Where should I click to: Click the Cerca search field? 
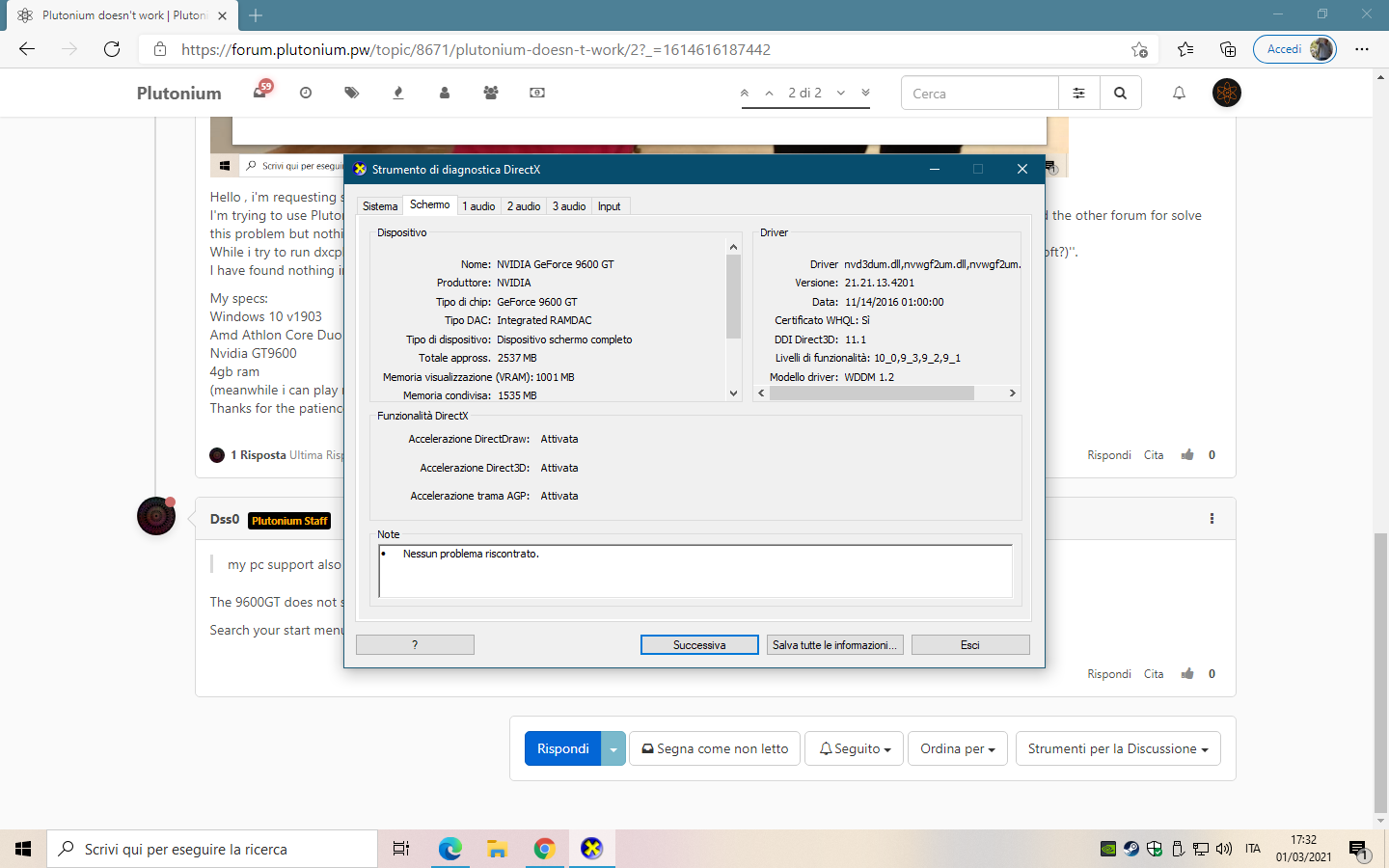(979, 94)
